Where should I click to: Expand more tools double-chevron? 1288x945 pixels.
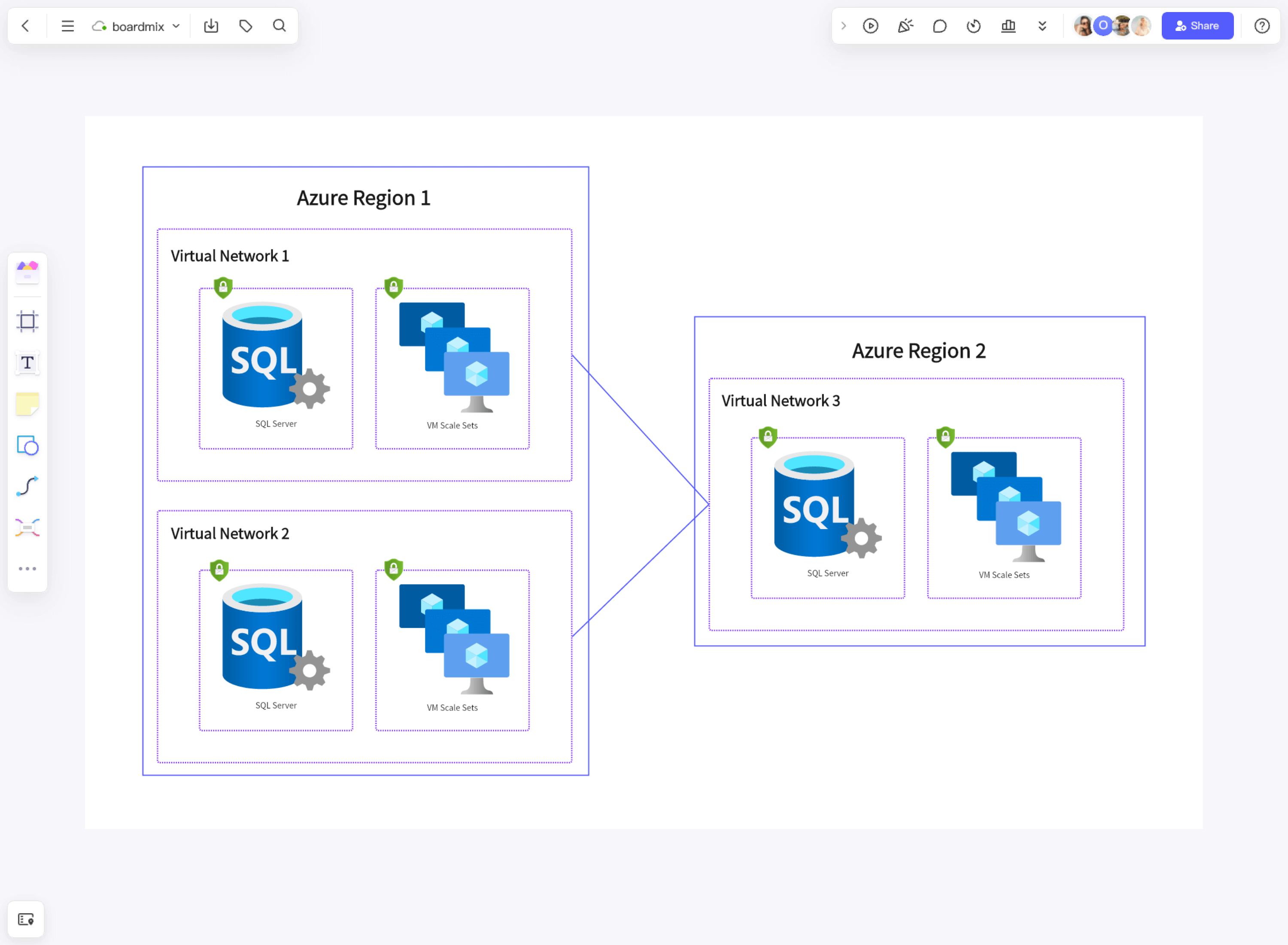1042,26
